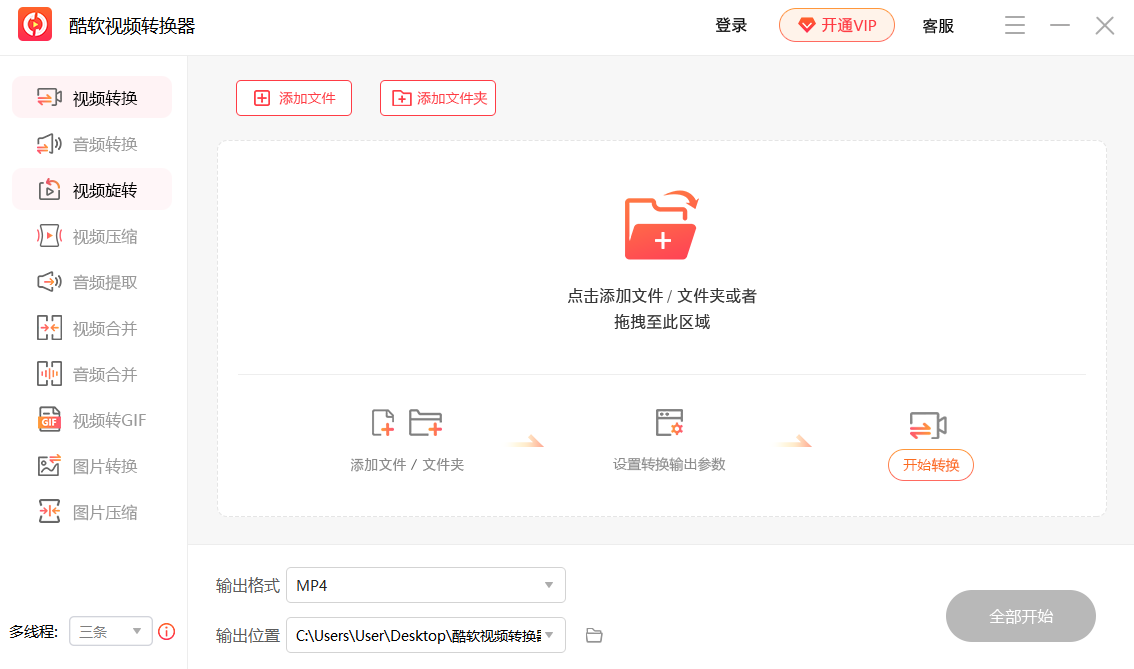Image resolution: width=1134 pixels, height=669 pixels.
Task: Open the hamburger menu at top right
Action: coord(1014,25)
